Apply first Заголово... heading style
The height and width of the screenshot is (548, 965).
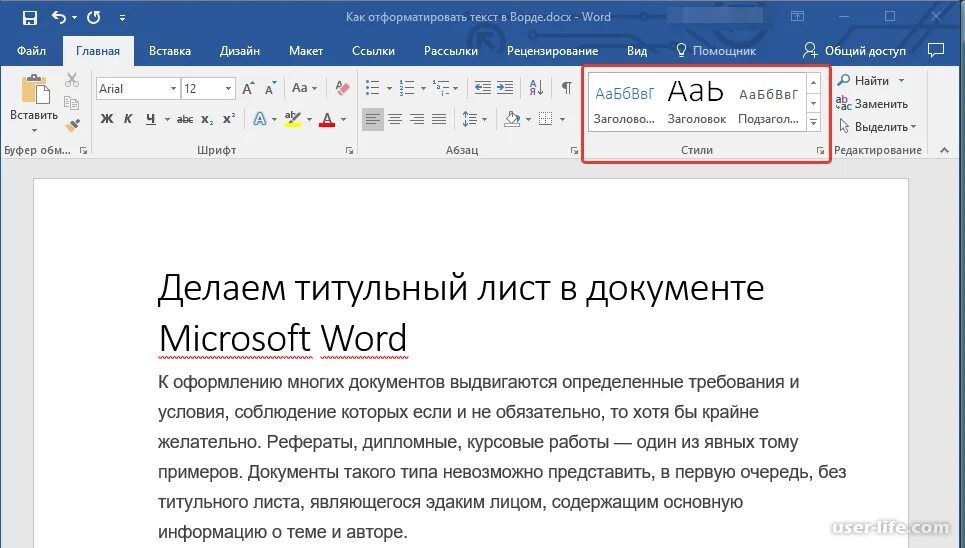point(625,102)
